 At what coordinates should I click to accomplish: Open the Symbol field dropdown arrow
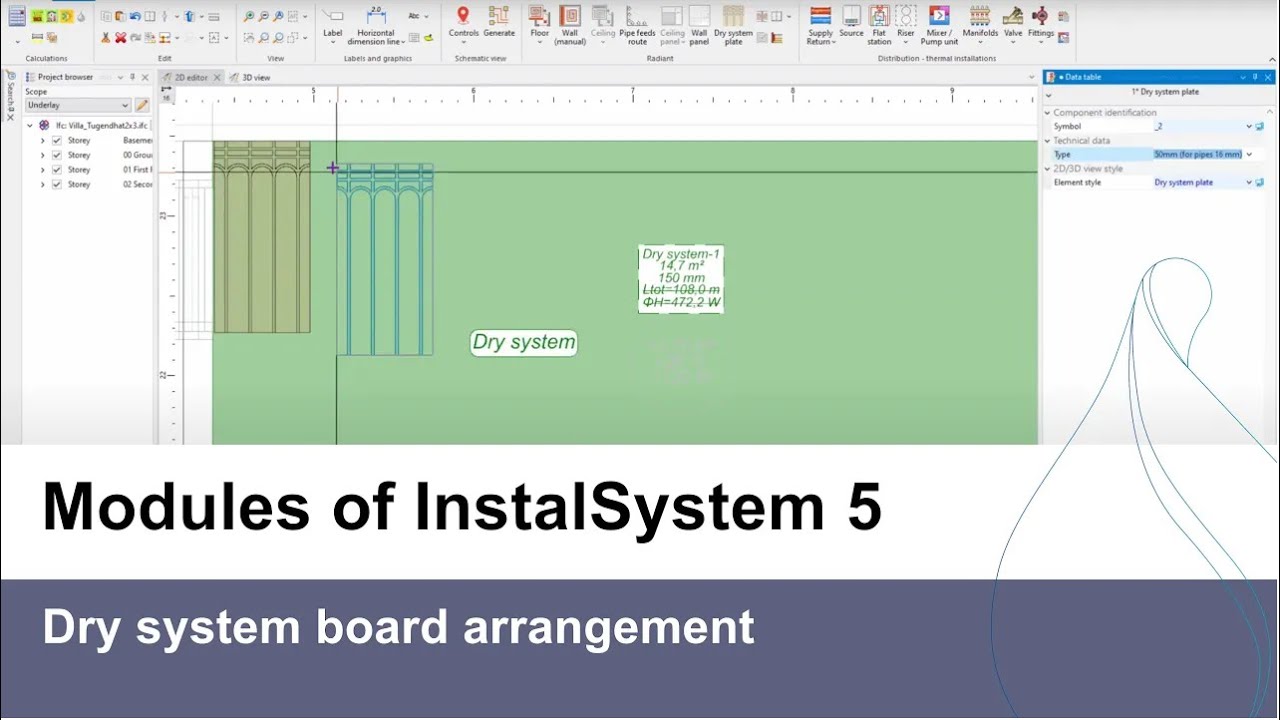point(1249,127)
